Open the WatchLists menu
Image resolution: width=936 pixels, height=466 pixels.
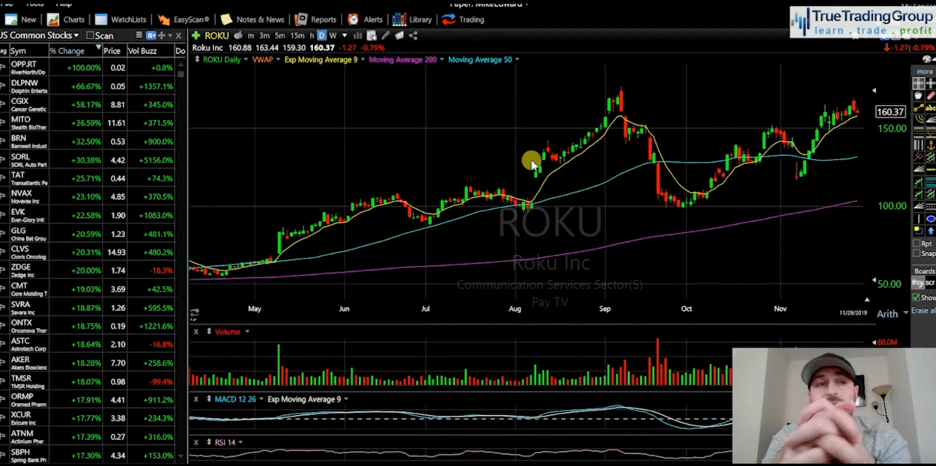[123, 20]
